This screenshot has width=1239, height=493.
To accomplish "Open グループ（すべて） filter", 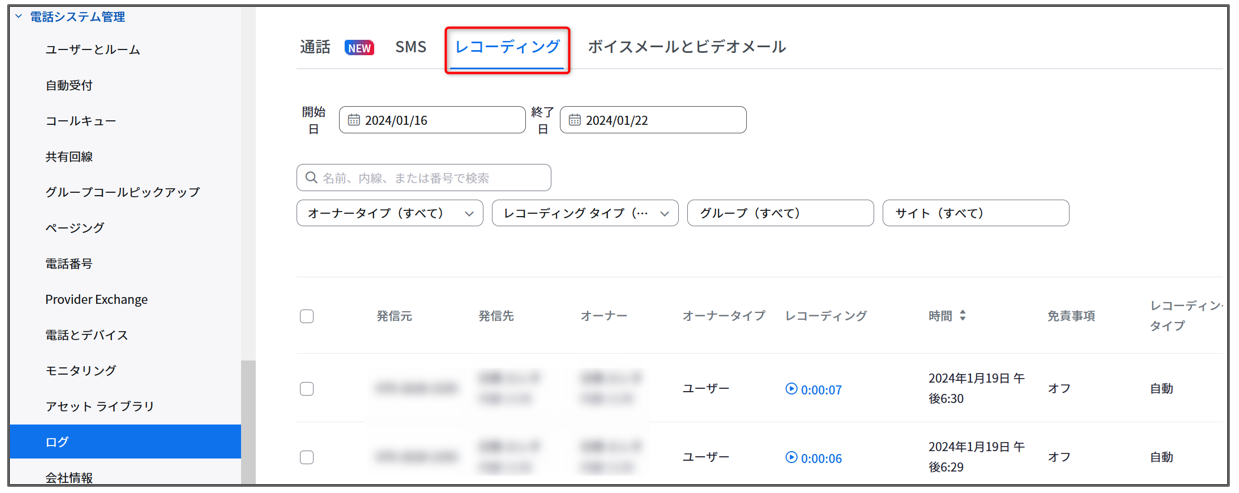I will pos(781,213).
